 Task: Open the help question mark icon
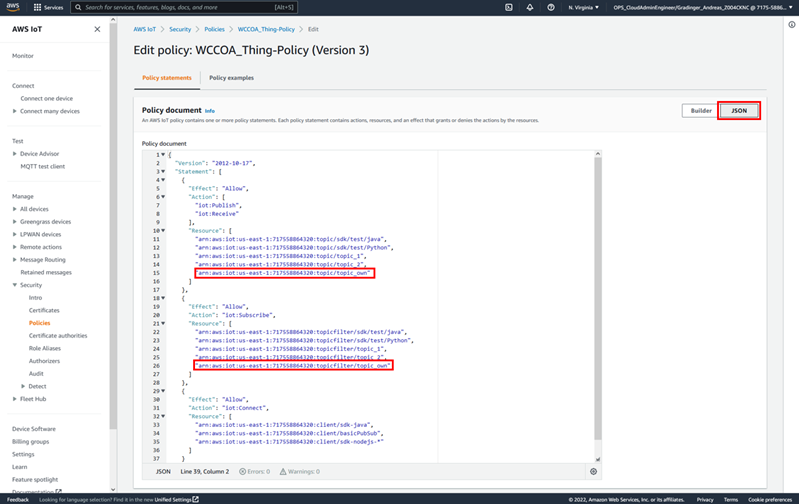click(552, 7)
